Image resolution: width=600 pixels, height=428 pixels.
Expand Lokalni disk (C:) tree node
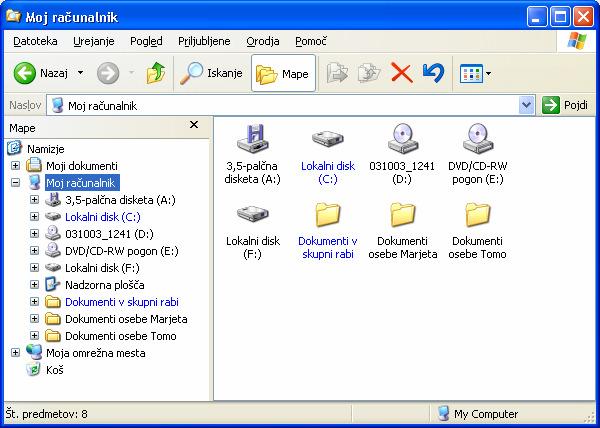pos(34,216)
